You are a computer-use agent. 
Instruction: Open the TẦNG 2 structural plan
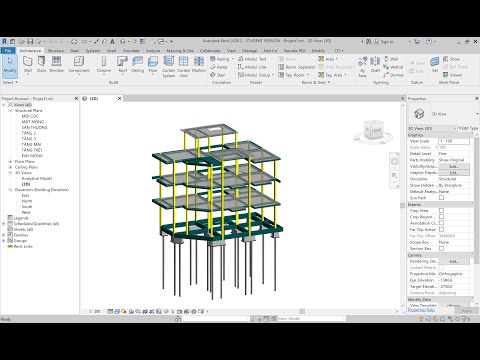(29, 133)
